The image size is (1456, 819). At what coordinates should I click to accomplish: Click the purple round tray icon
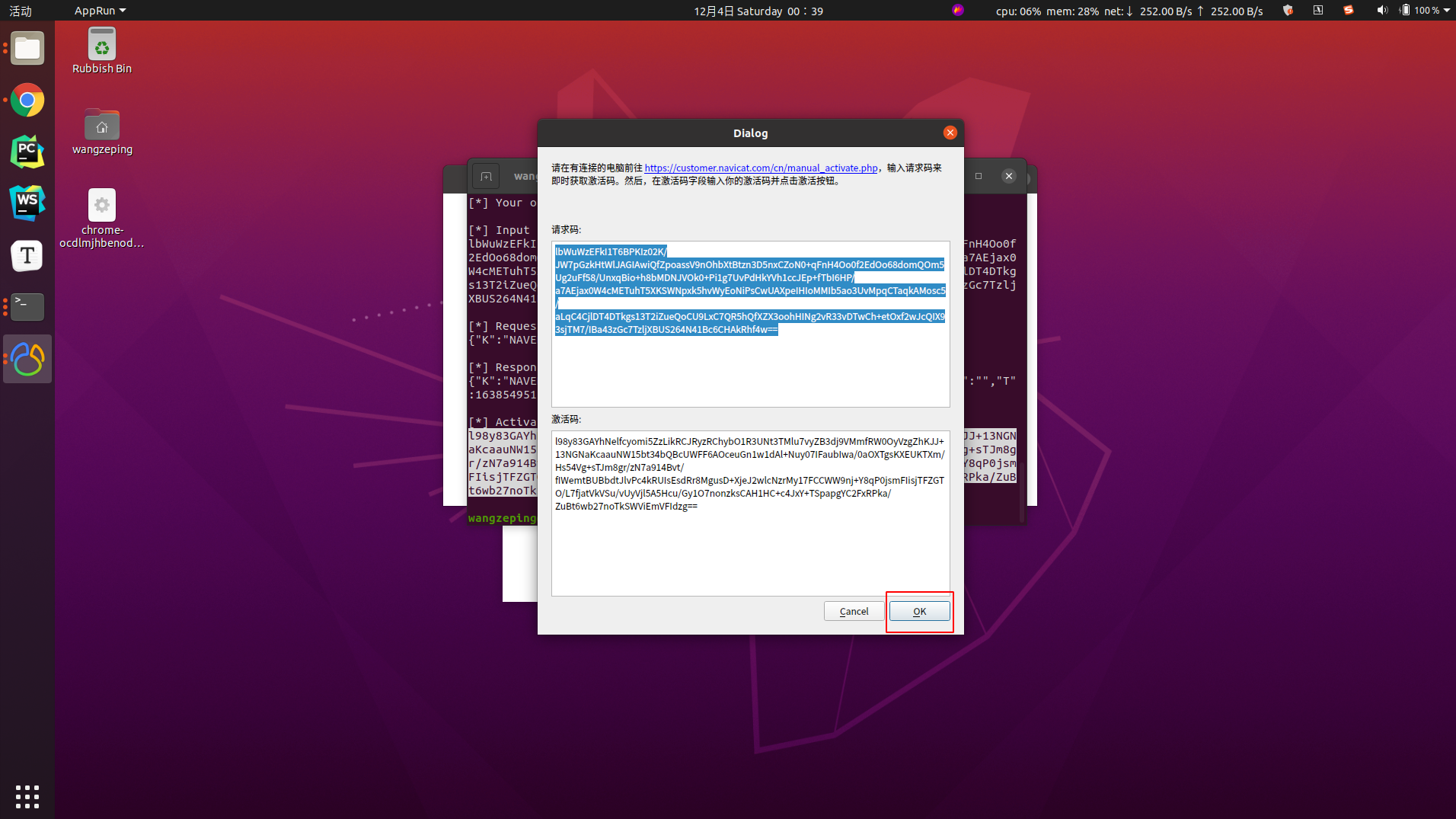958,10
